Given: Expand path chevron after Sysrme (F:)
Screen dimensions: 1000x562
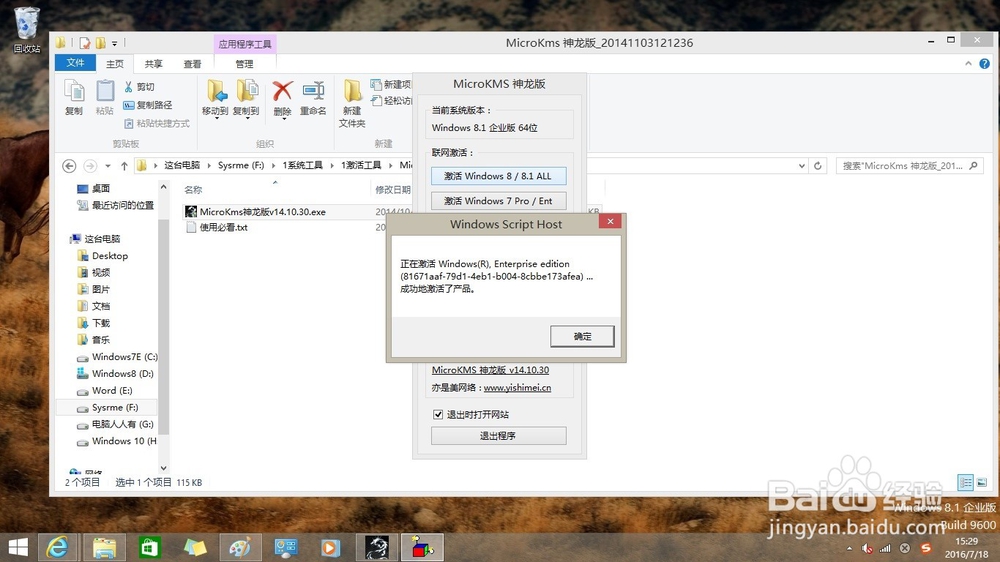Looking at the screenshot, I should pyautogui.click(x=274, y=166).
